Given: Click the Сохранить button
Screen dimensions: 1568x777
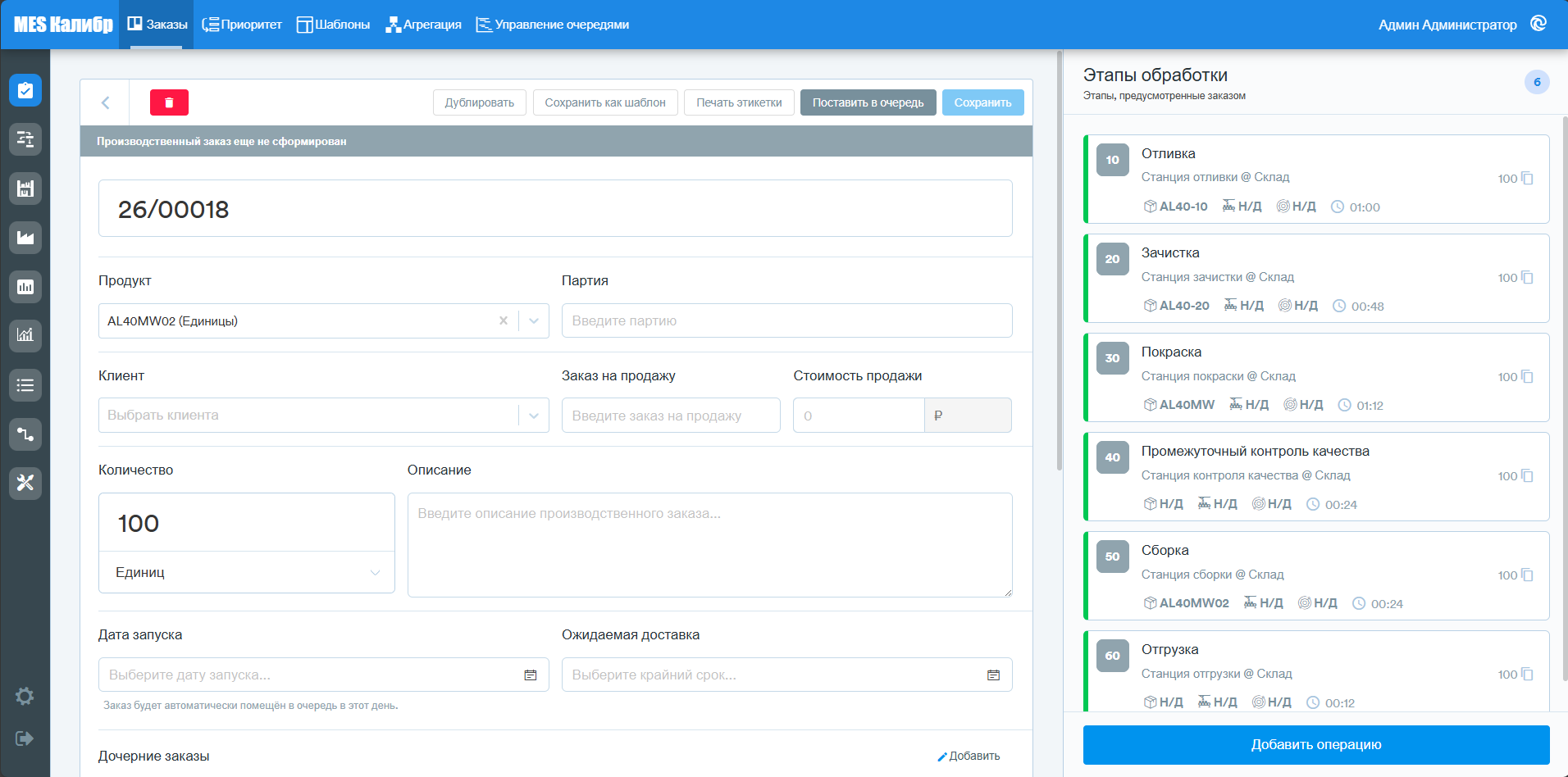Looking at the screenshot, I should coord(982,102).
